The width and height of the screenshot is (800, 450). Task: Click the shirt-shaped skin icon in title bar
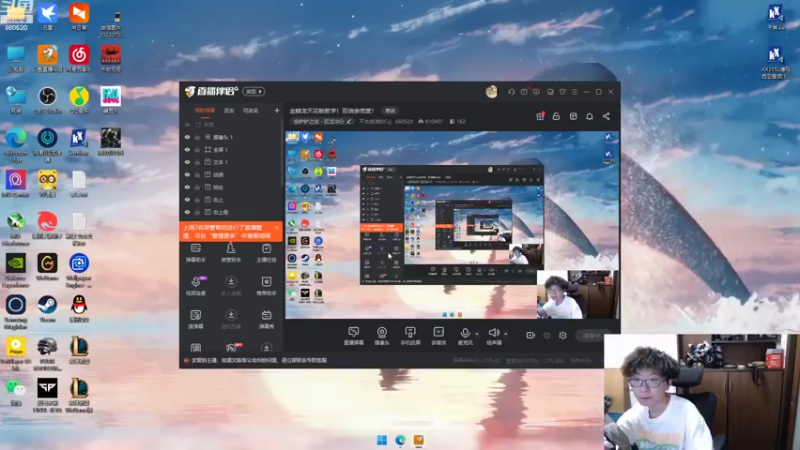click(x=562, y=92)
